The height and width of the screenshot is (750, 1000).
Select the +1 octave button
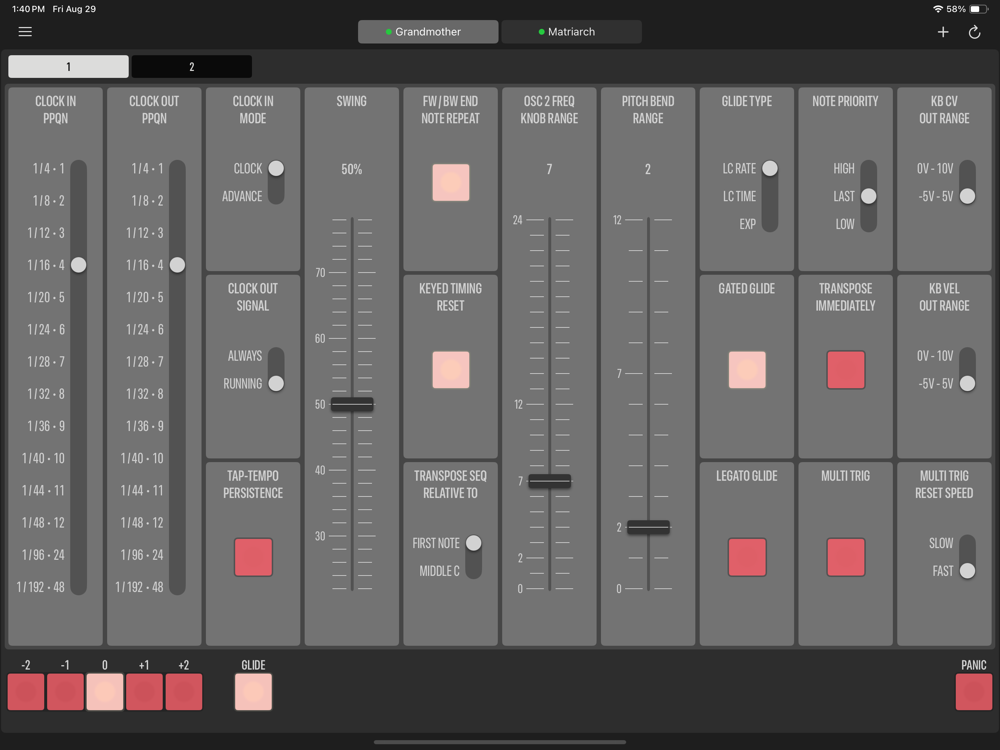(x=144, y=692)
